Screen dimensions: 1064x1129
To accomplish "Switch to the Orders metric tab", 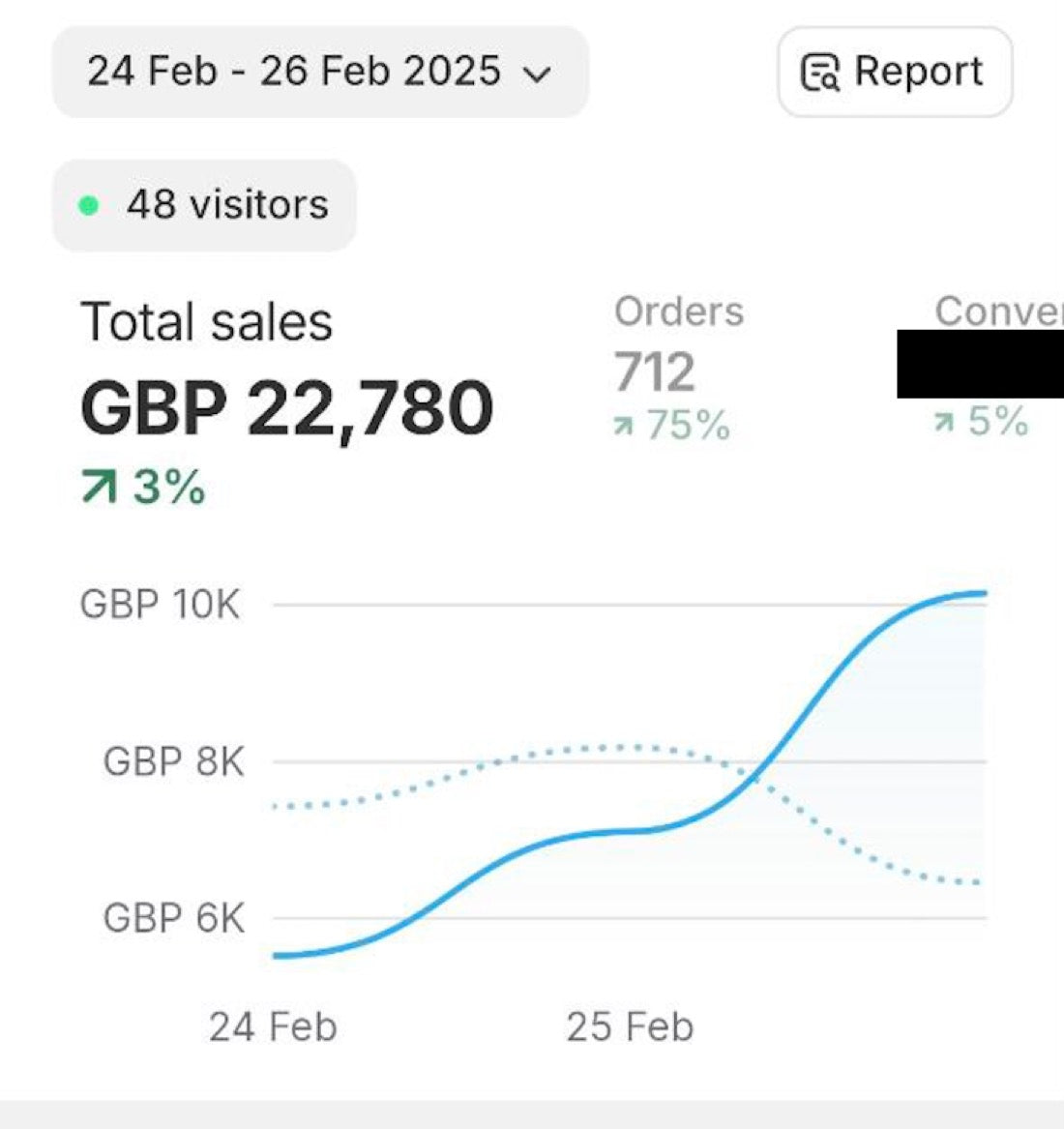I will (679, 312).
